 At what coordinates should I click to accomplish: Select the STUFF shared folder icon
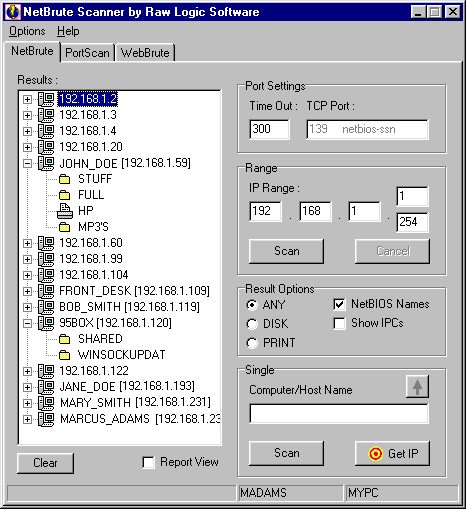(65, 179)
